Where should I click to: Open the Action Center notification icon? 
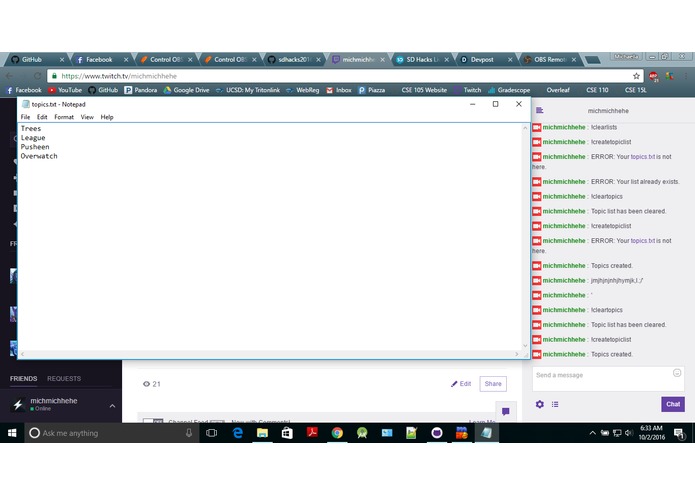click(x=679, y=433)
